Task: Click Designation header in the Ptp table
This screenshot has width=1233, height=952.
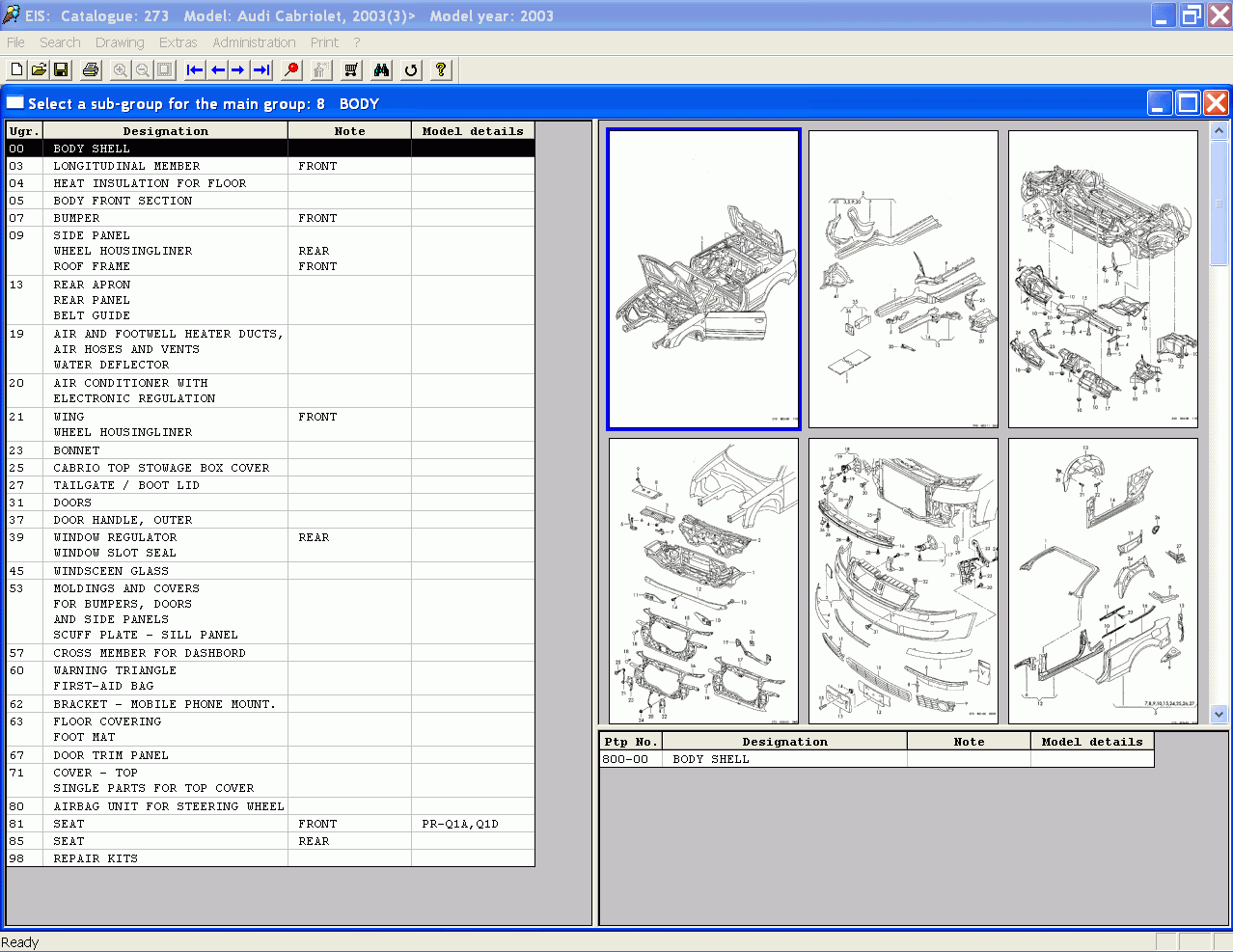Action: coord(784,742)
